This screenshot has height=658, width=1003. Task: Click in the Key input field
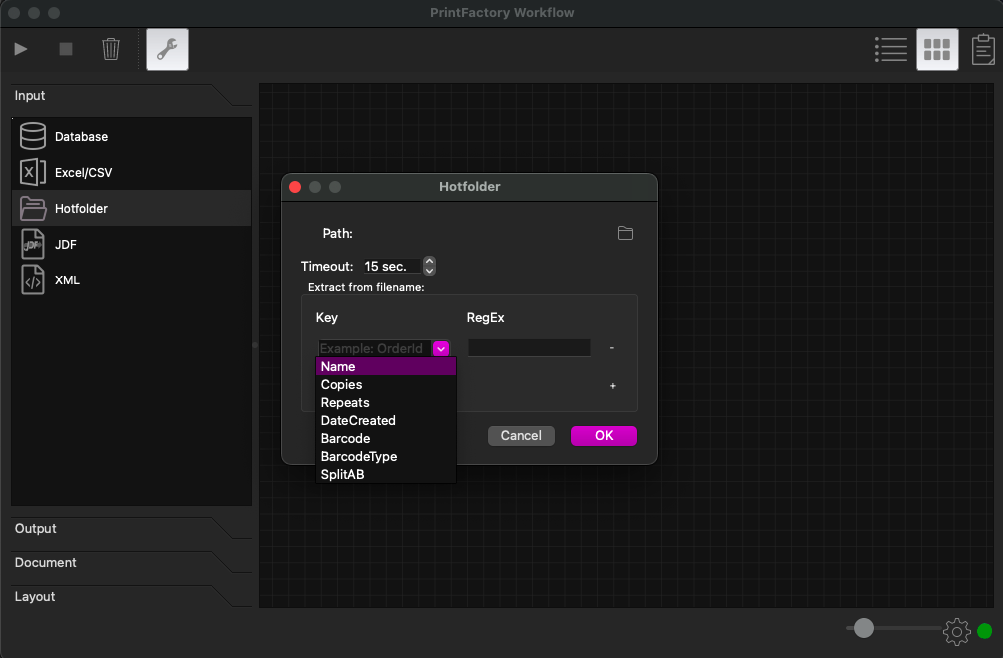pyautogui.click(x=375, y=349)
